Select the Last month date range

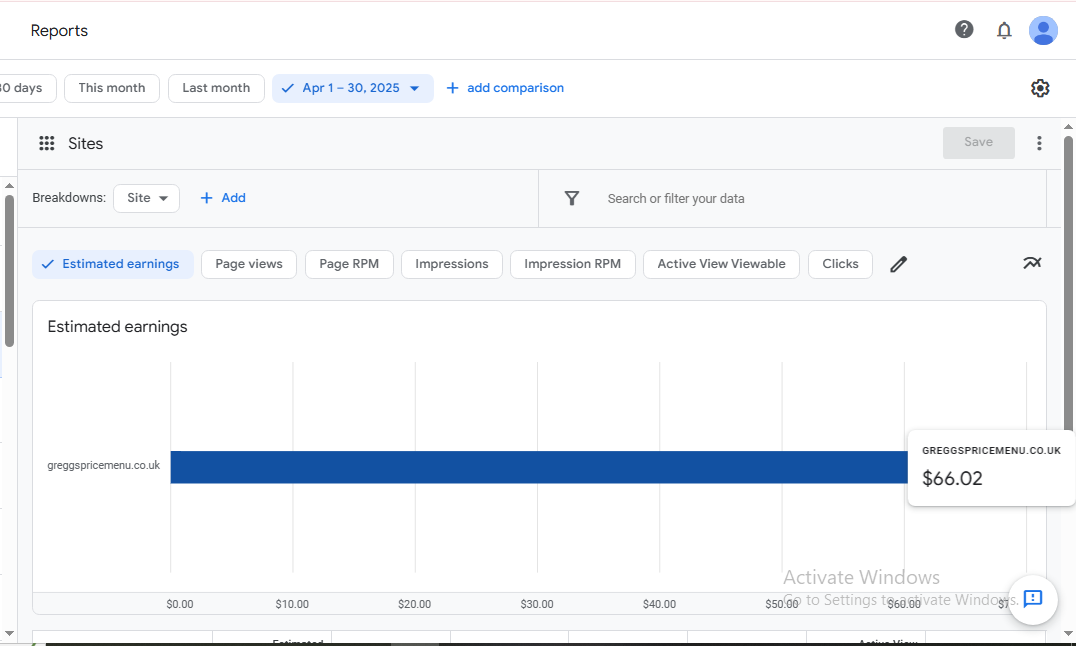[x=216, y=89]
